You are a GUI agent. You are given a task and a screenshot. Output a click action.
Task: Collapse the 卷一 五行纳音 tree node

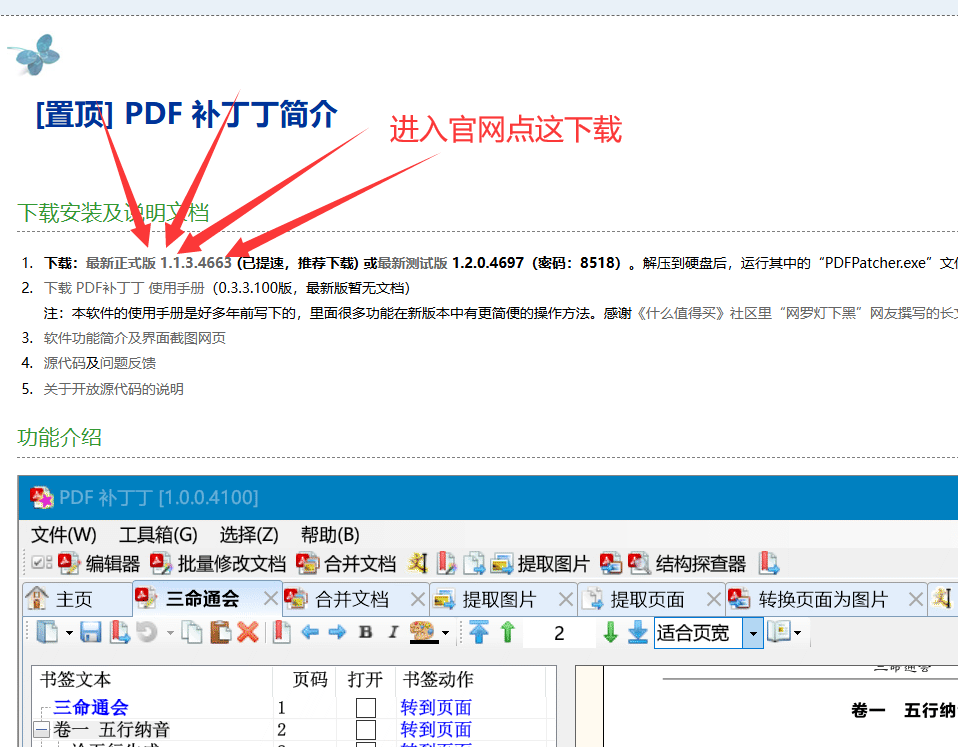41,730
